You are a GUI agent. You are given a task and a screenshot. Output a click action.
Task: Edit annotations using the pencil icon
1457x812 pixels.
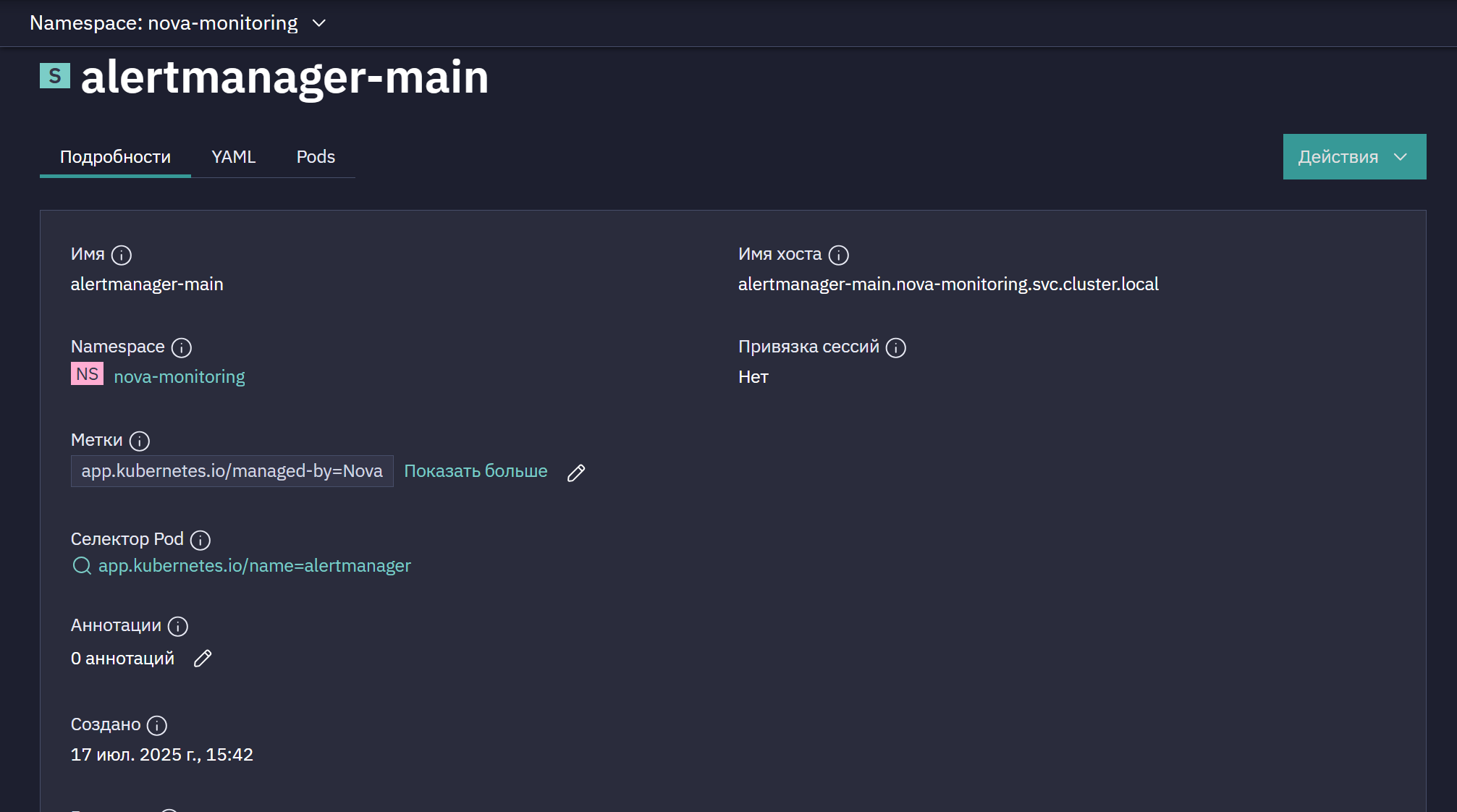[203, 659]
